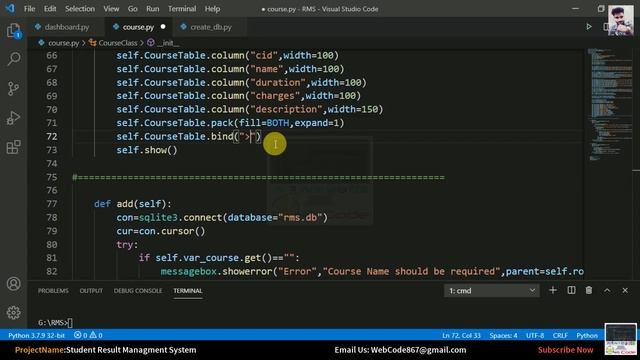Click line number 77 in the gutter

point(52,204)
